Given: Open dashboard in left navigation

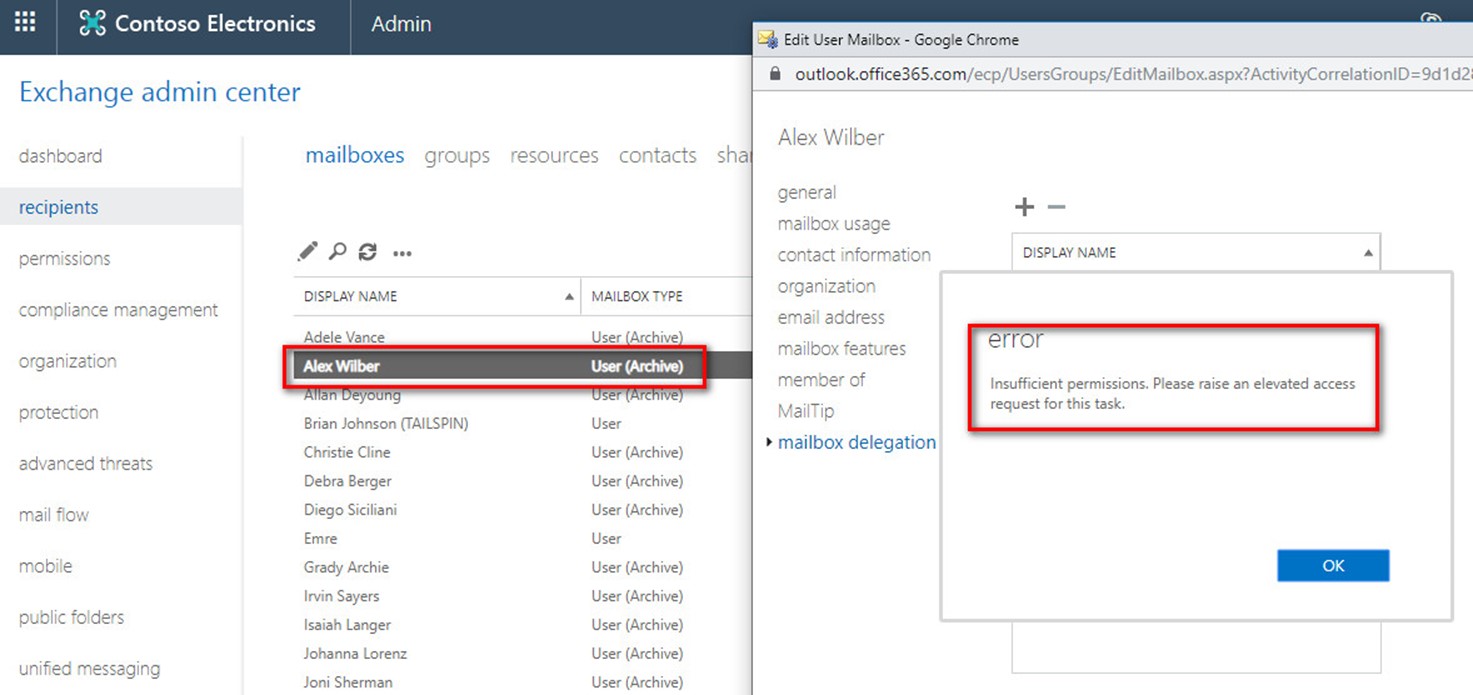Looking at the screenshot, I should (x=60, y=156).
